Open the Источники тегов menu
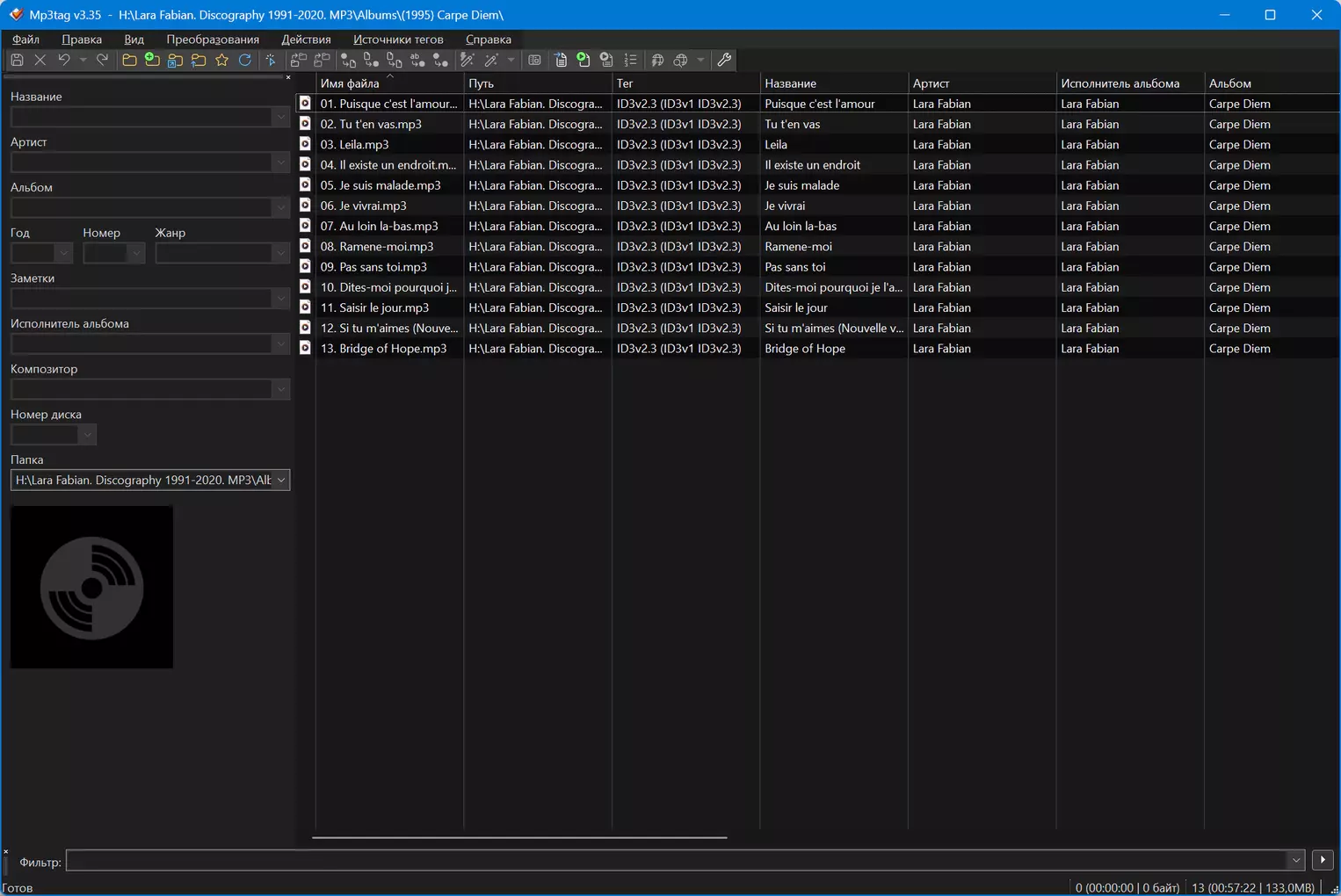The height and width of the screenshot is (896, 1341). 398,40
